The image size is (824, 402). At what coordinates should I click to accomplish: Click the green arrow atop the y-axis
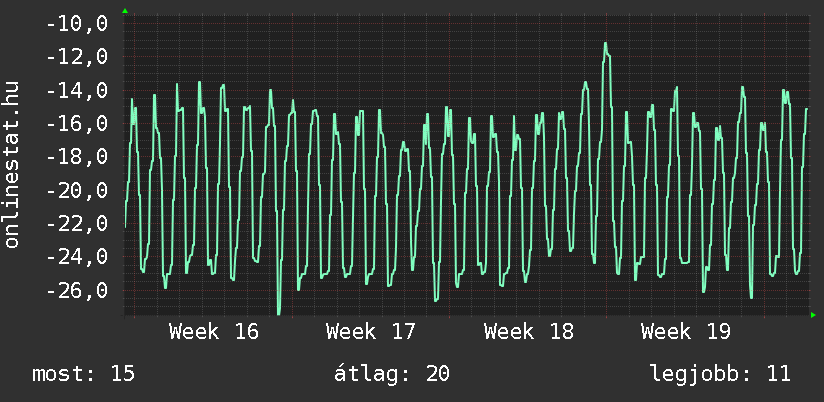point(125,11)
